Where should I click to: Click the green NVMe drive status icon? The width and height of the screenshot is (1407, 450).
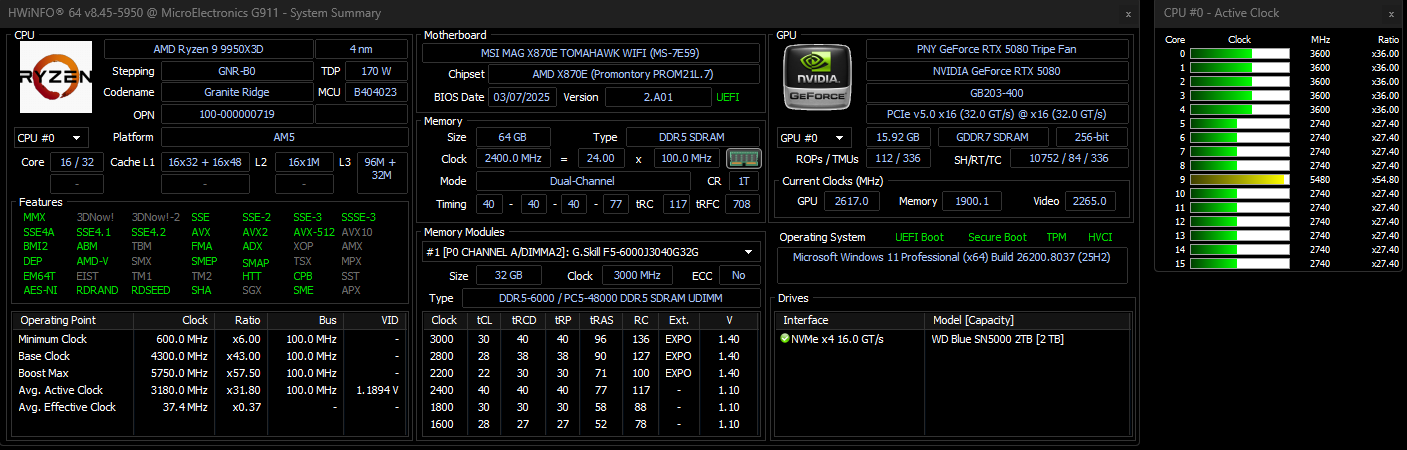(786, 338)
